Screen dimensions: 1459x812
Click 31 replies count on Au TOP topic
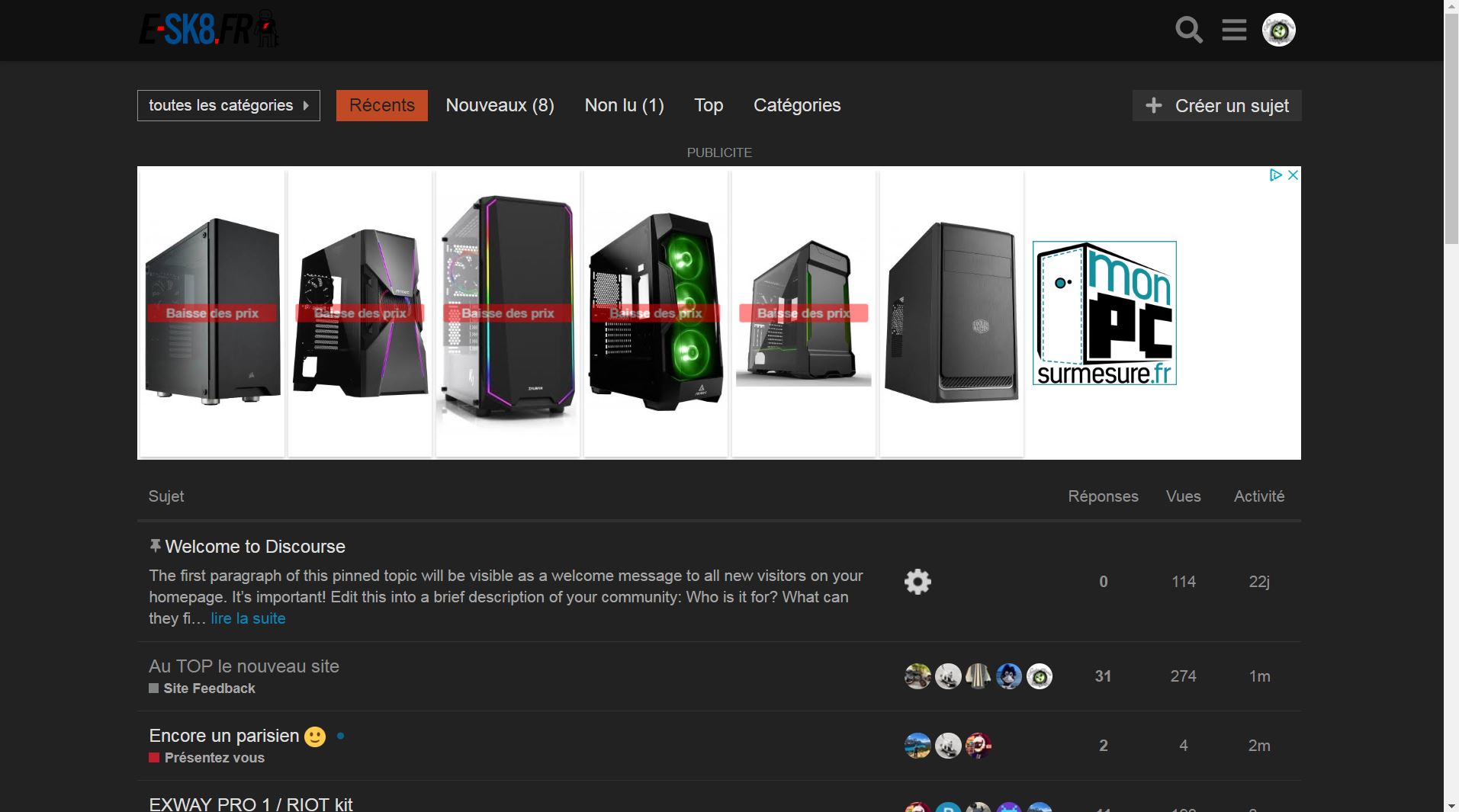click(x=1103, y=676)
